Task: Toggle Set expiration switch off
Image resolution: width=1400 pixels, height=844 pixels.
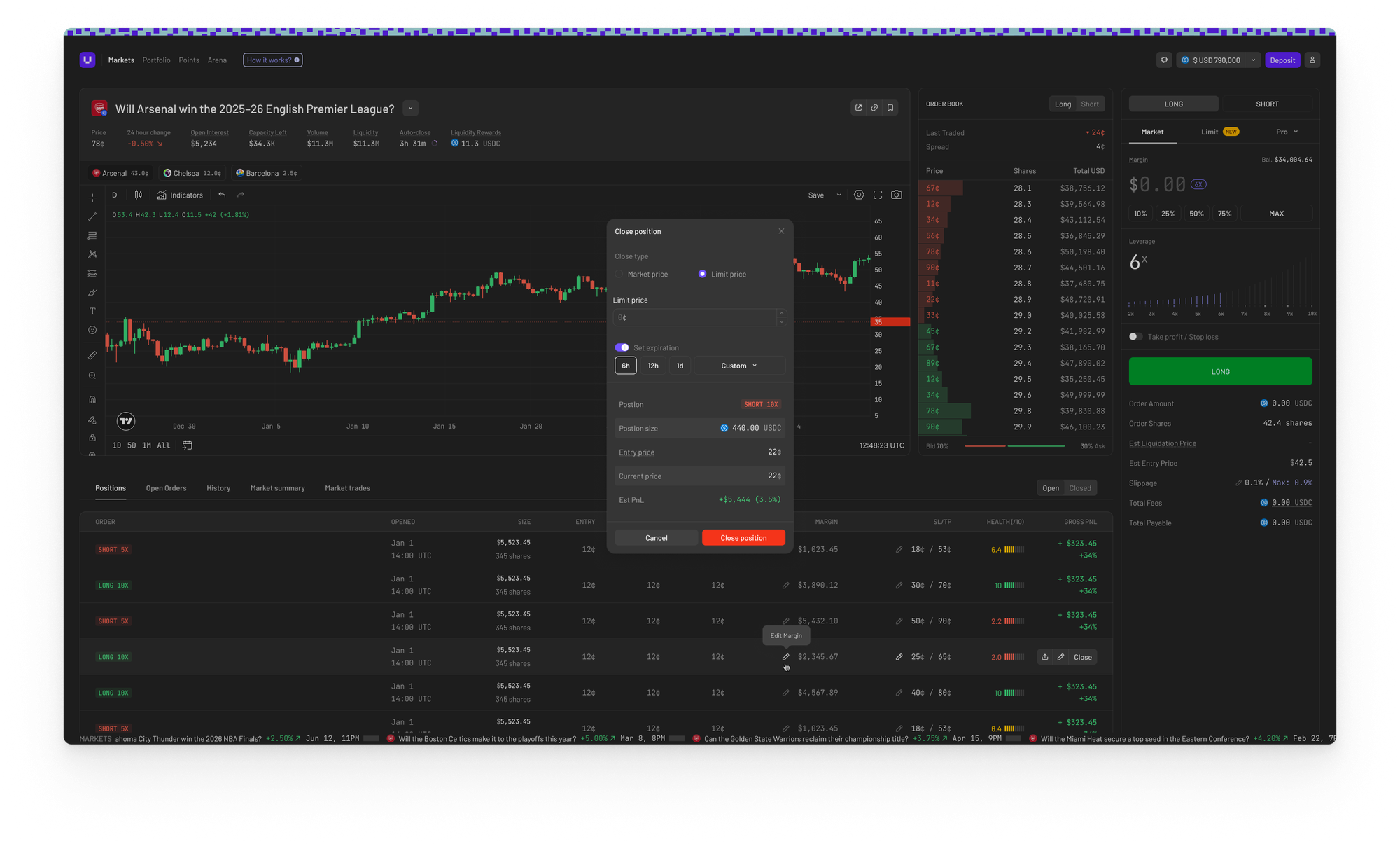Action: point(622,347)
